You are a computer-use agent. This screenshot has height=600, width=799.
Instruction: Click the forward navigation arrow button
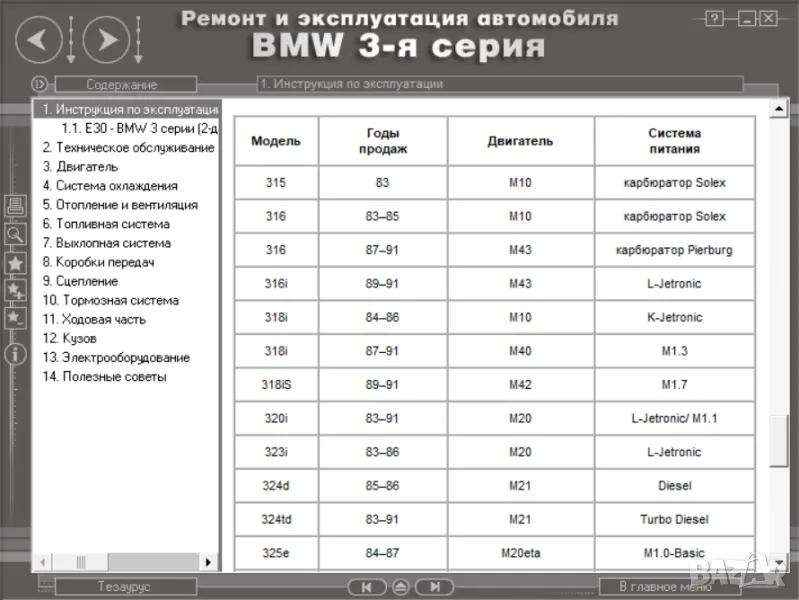point(106,39)
